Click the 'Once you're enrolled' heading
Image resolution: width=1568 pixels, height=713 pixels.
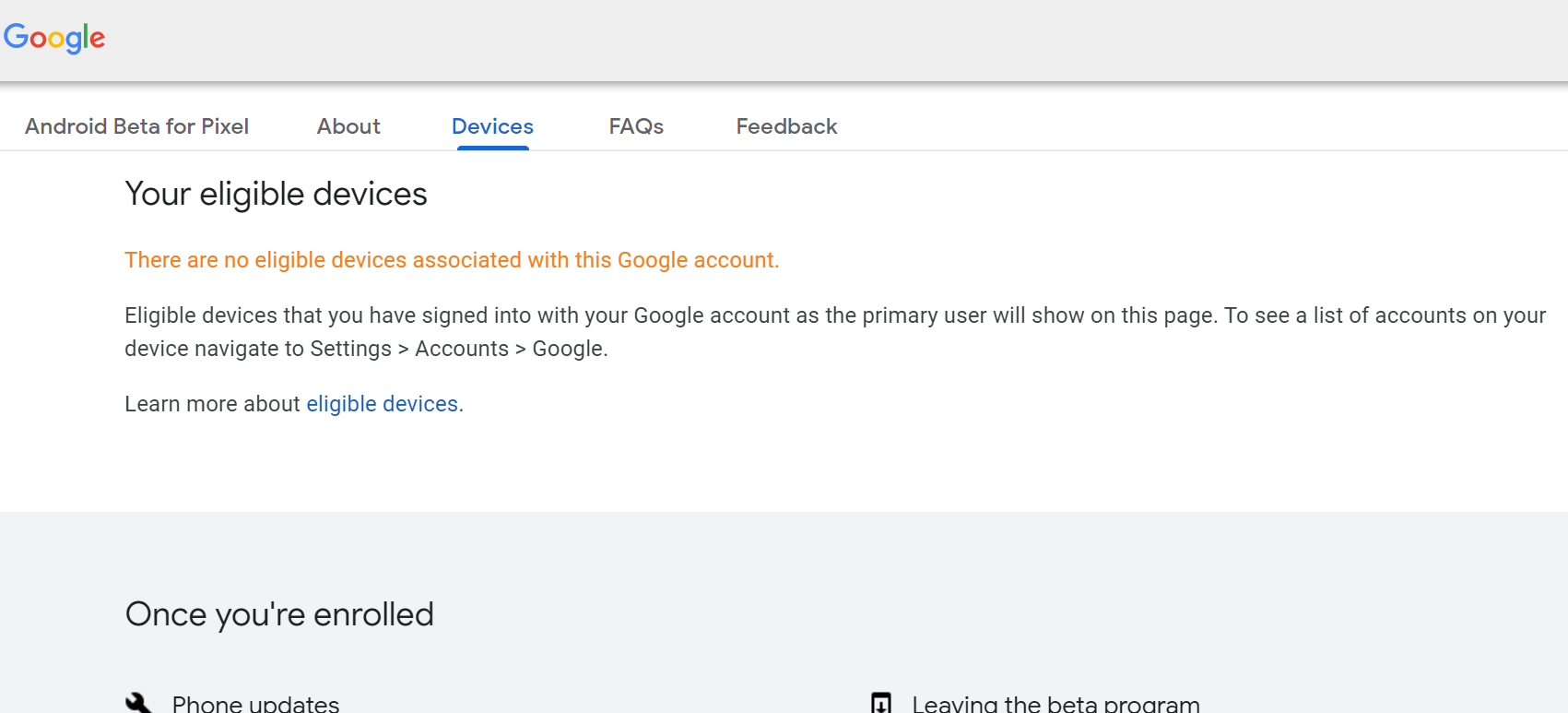coord(279,614)
